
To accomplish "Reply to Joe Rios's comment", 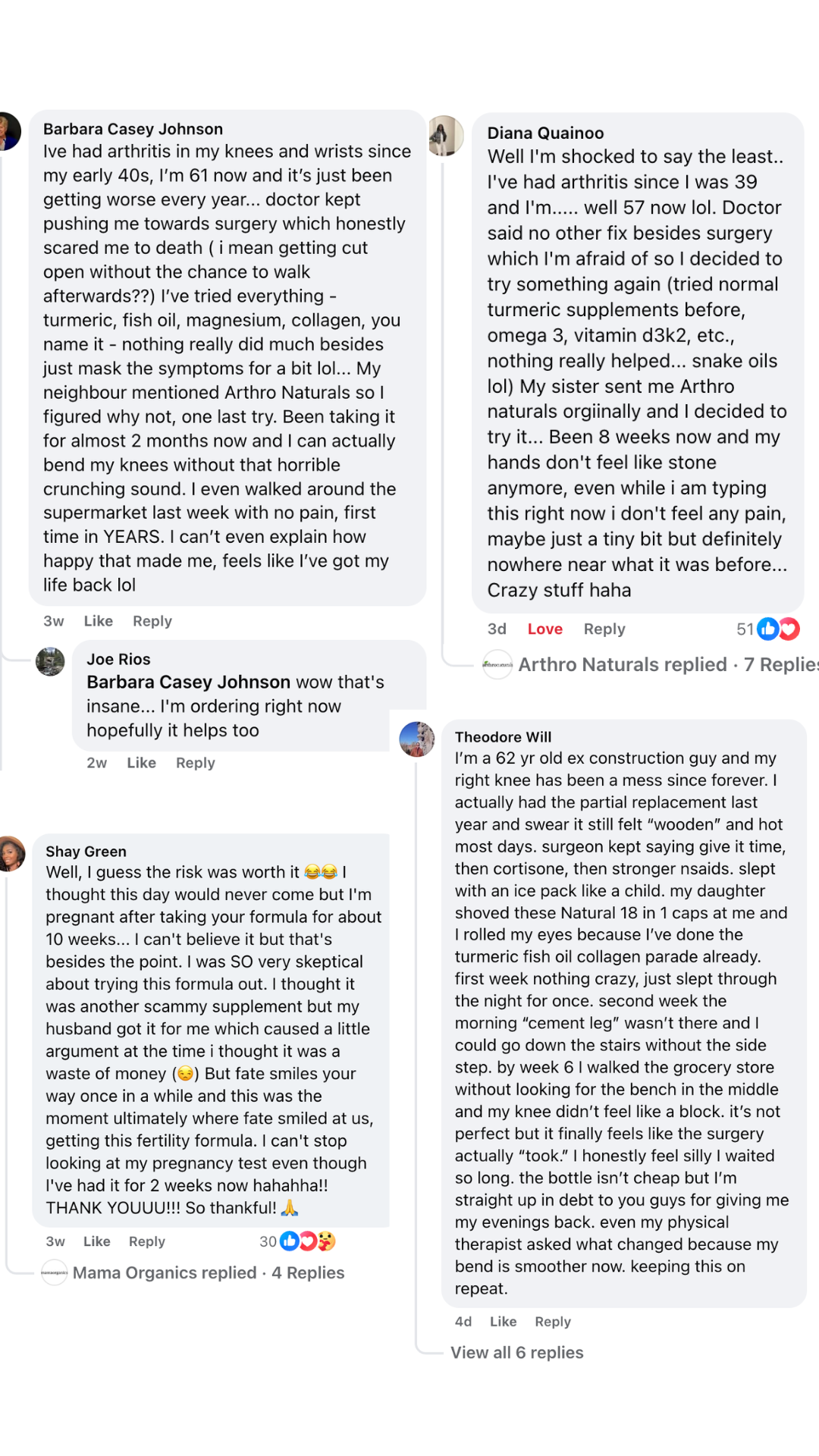I will tap(195, 763).
